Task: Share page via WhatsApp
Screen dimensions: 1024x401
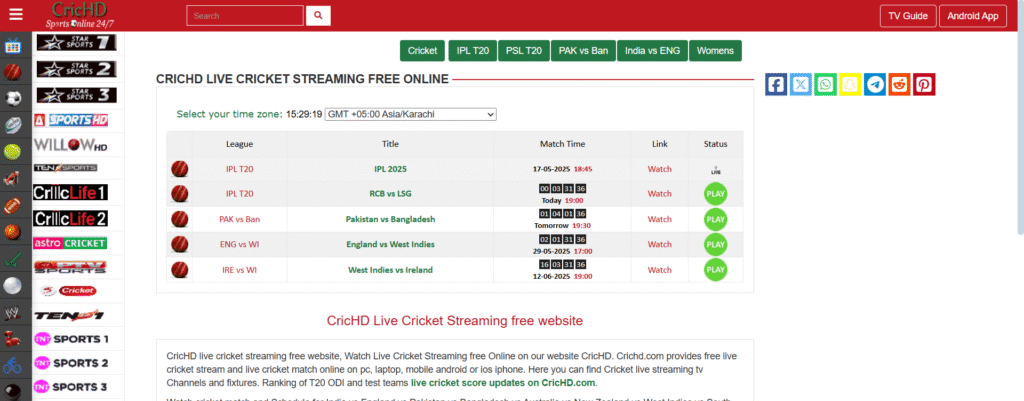Action: coord(825,84)
